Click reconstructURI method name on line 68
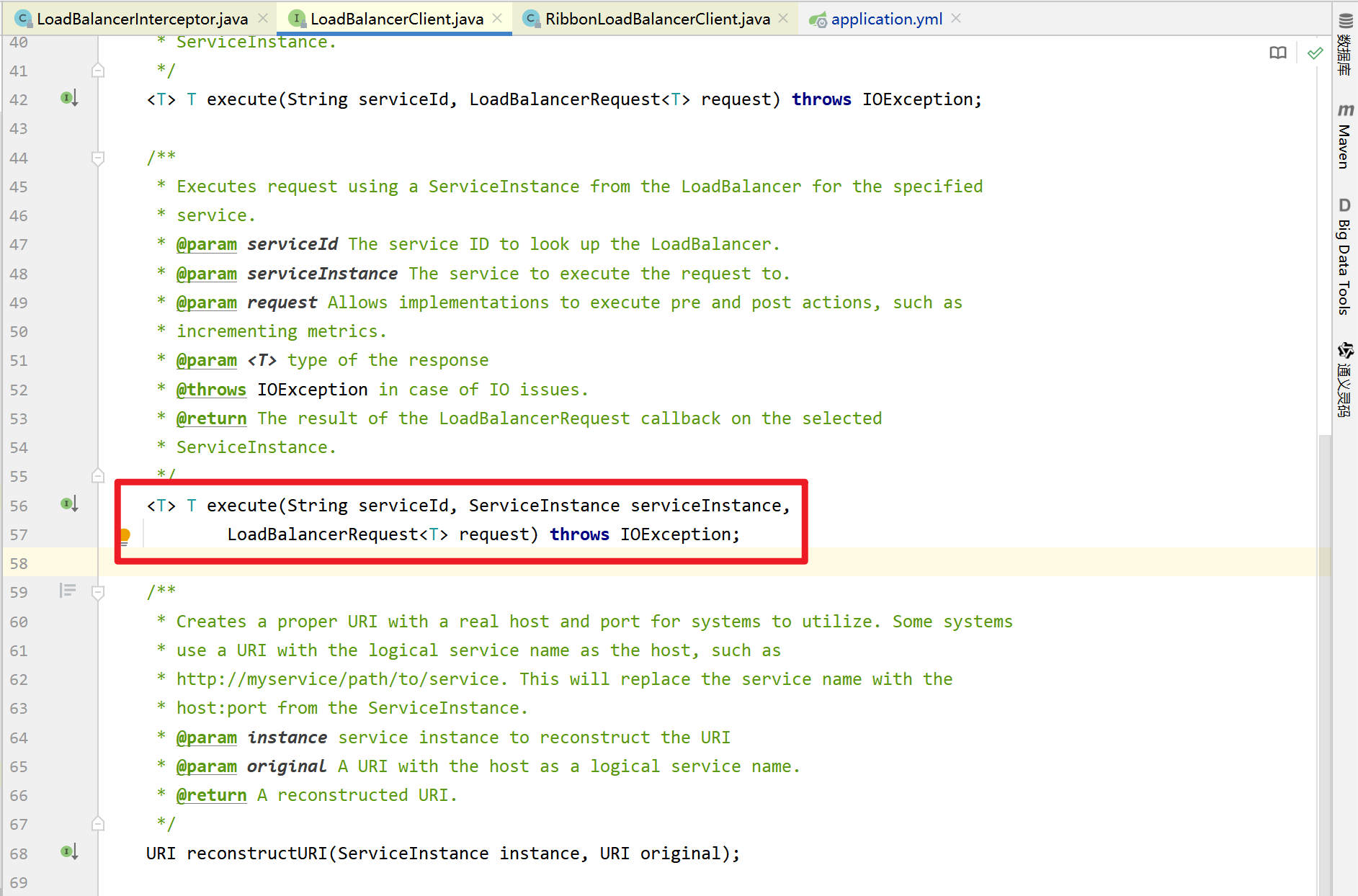 click(257, 854)
